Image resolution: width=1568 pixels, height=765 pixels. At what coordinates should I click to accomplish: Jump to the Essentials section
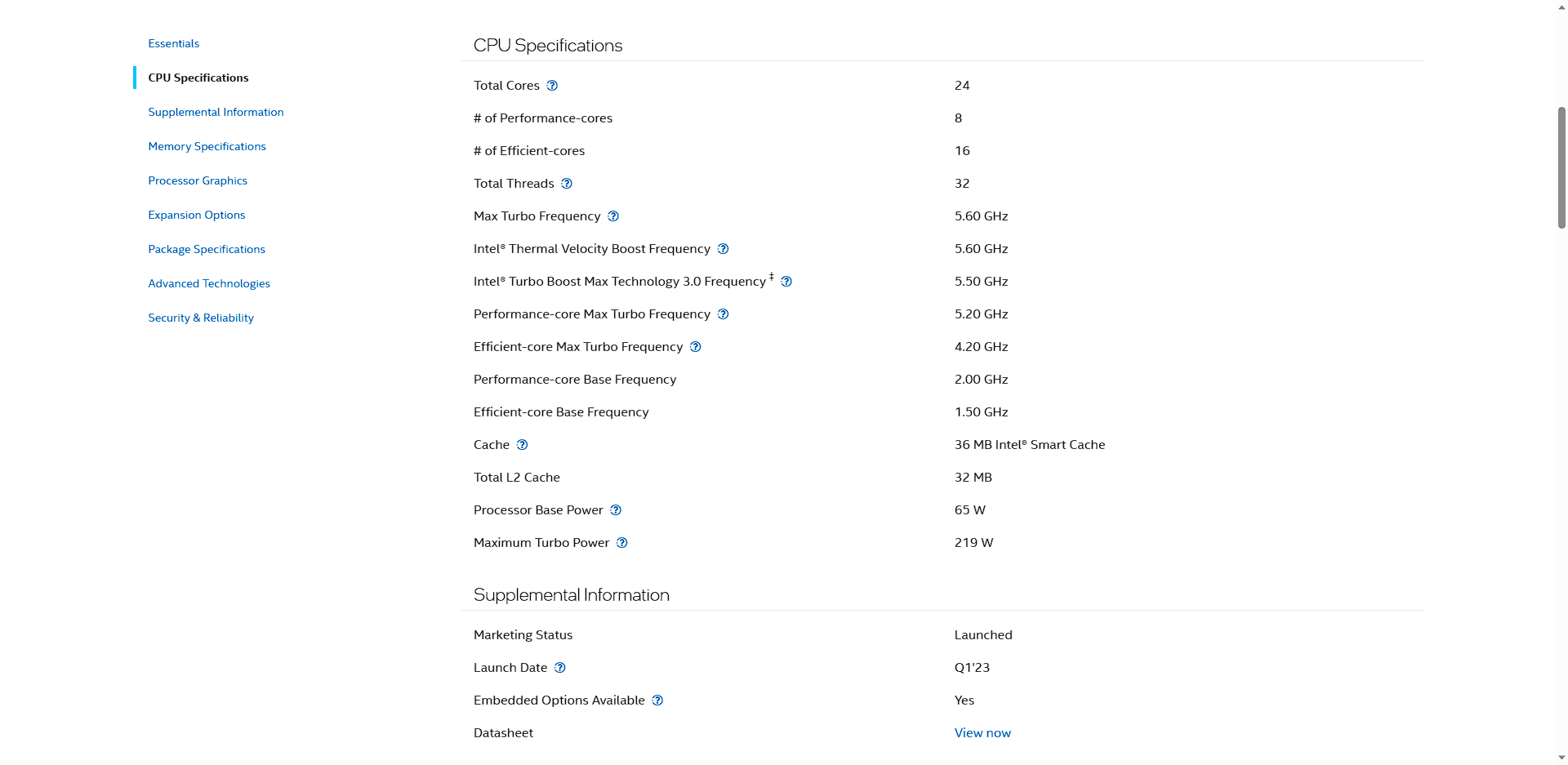tap(173, 43)
